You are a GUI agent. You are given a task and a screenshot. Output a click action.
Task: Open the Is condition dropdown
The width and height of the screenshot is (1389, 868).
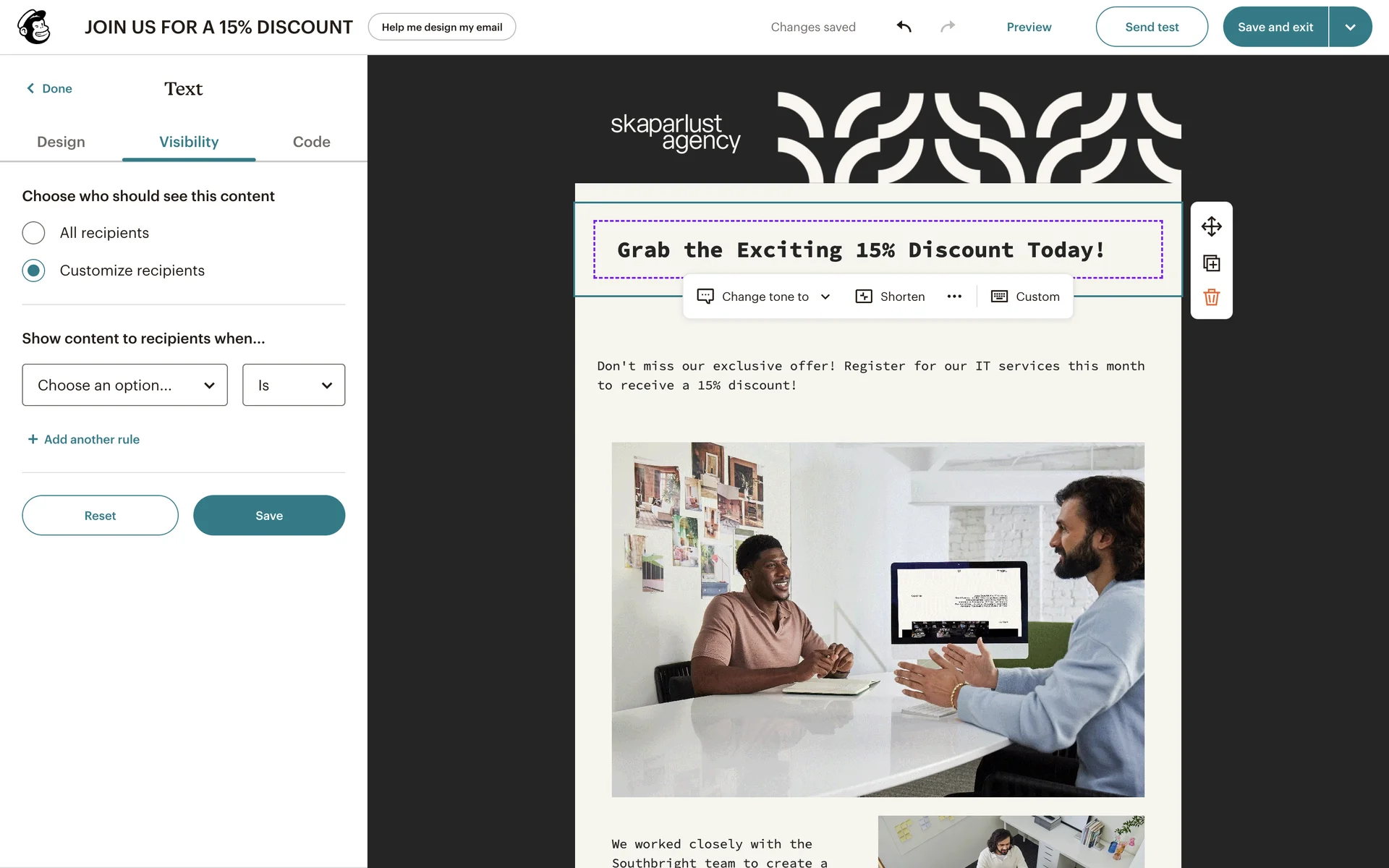coord(294,385)
